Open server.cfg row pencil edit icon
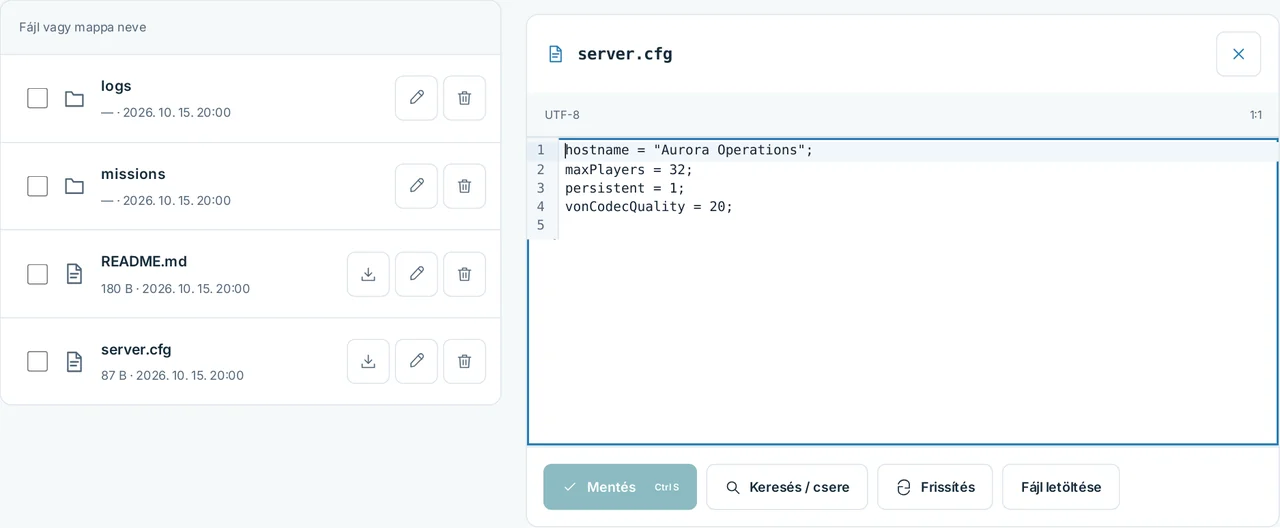1280x528 pixels. tap(416, 361)
